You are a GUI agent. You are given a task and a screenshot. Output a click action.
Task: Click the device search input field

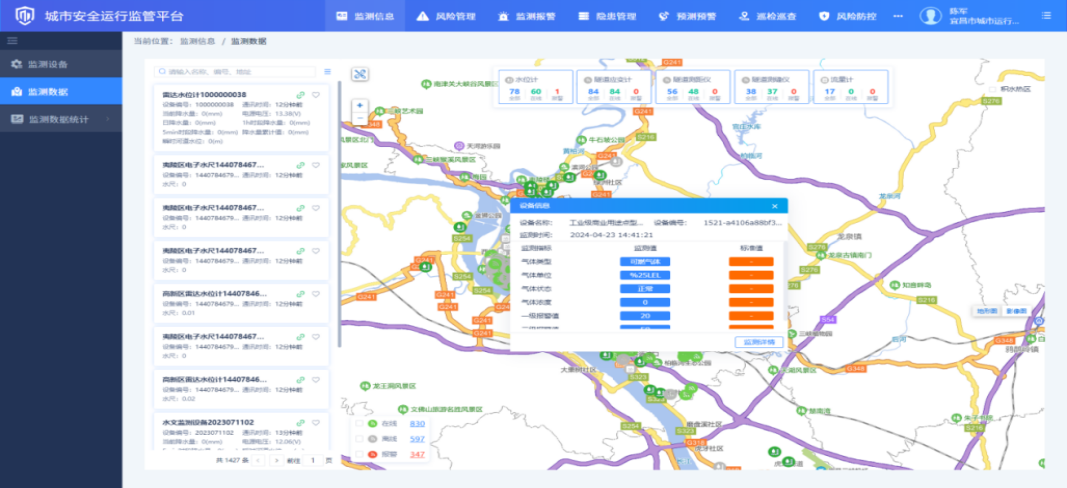(x=235, y=72)
